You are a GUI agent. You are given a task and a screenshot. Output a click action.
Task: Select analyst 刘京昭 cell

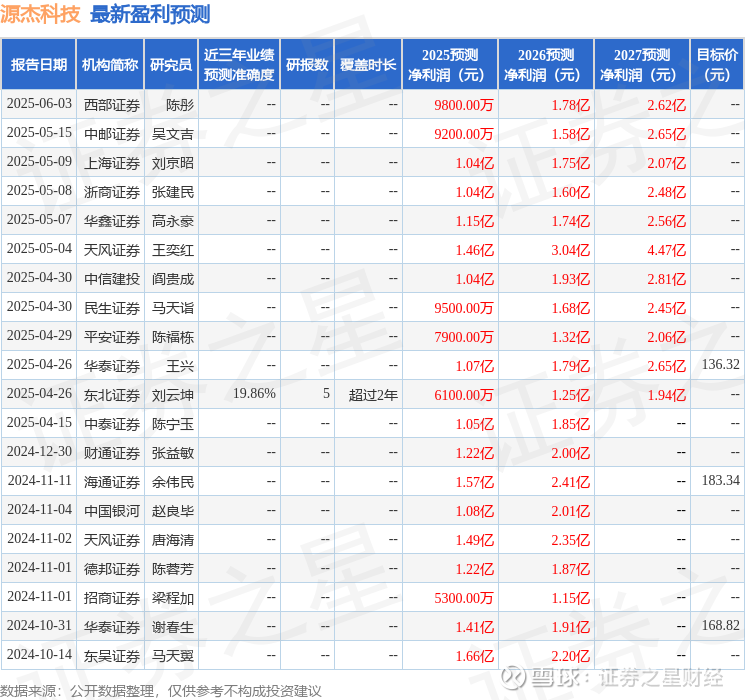172,163
